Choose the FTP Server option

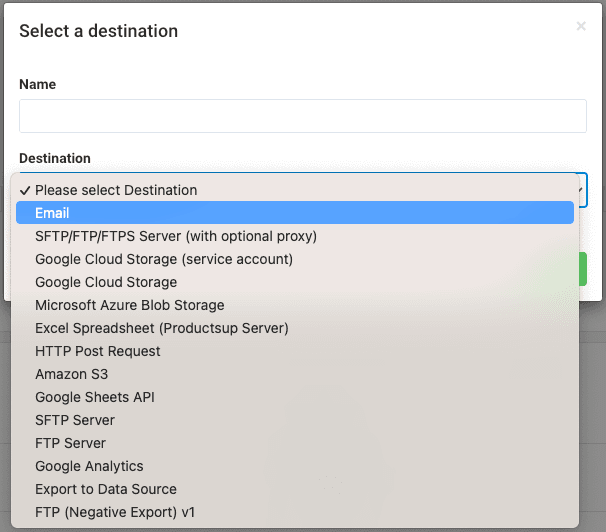(70, 443)
